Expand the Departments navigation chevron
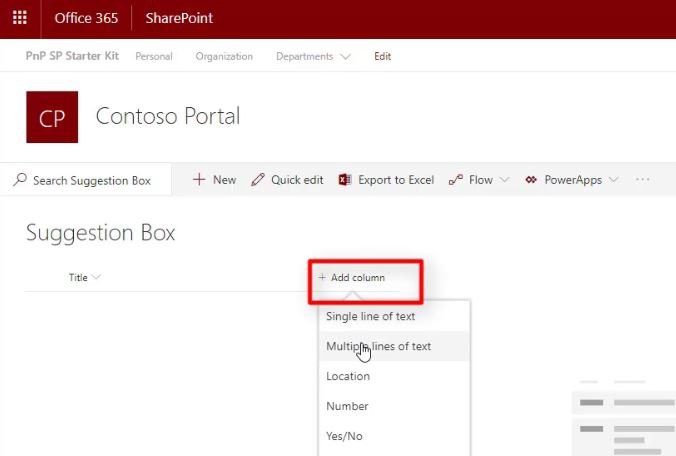Image resolution: width=676 pixels, height=456 pixels. click(345, 57)
